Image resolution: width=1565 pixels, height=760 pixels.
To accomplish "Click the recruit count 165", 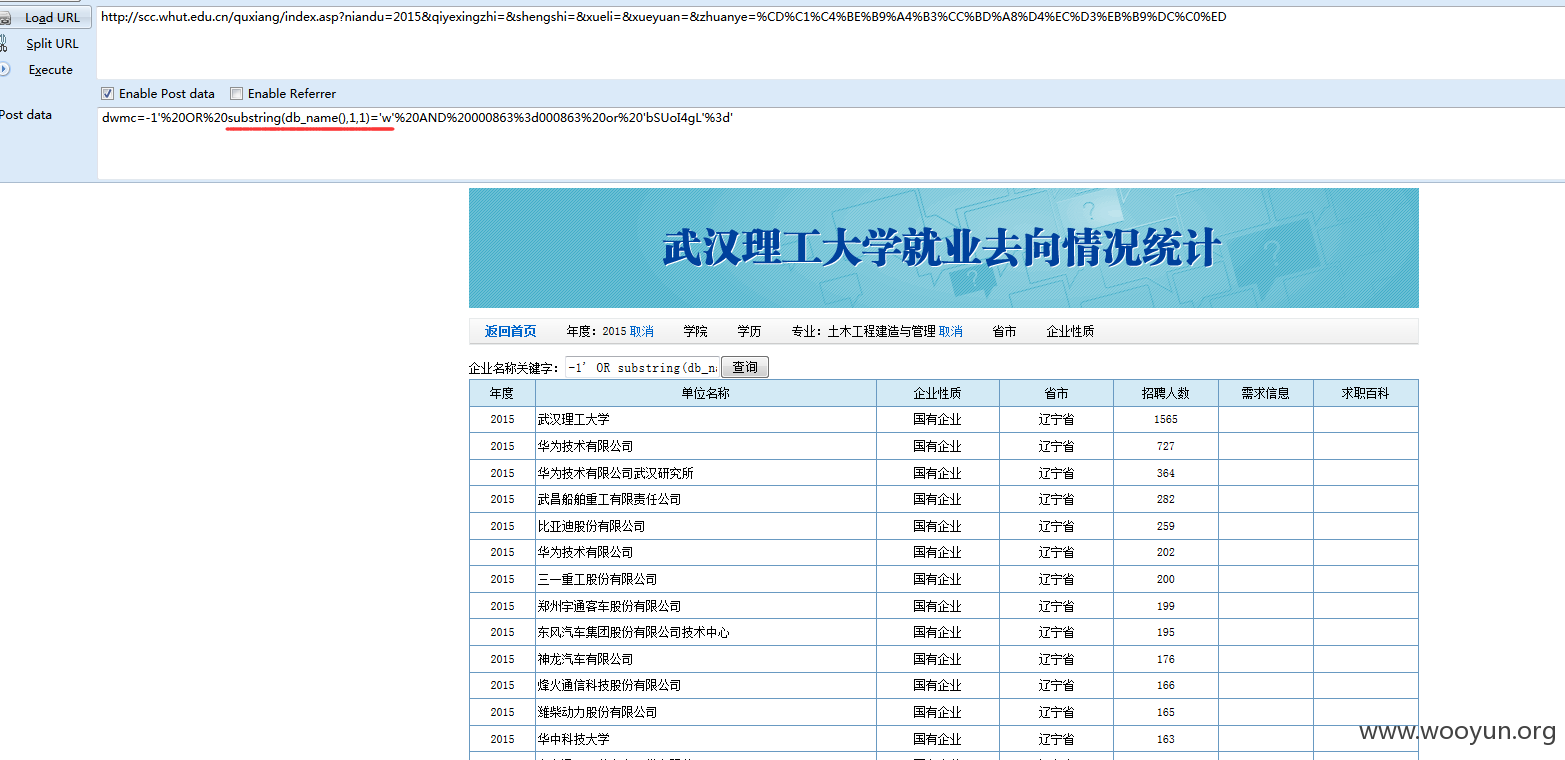I will click(x=1166, y=712).
